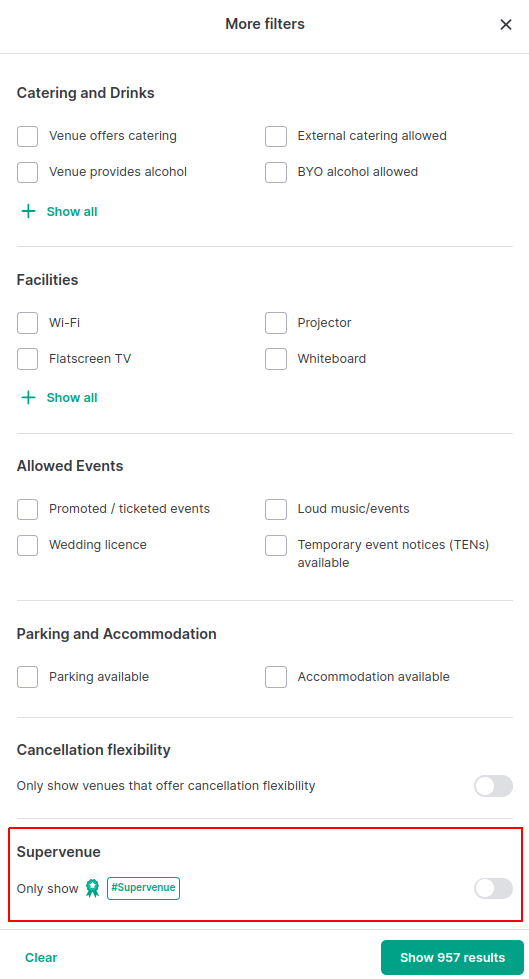Click the #Supervenue tag badge

[143, 888]
